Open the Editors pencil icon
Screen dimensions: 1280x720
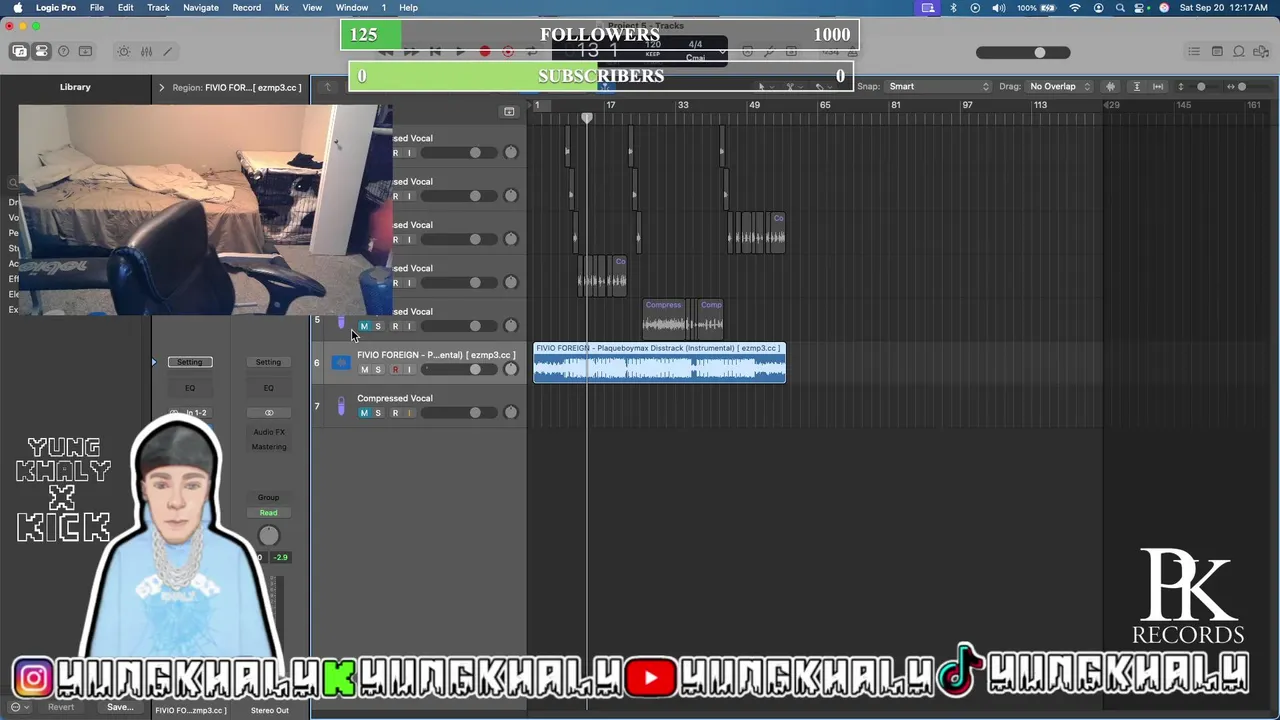tap(168, 51)
